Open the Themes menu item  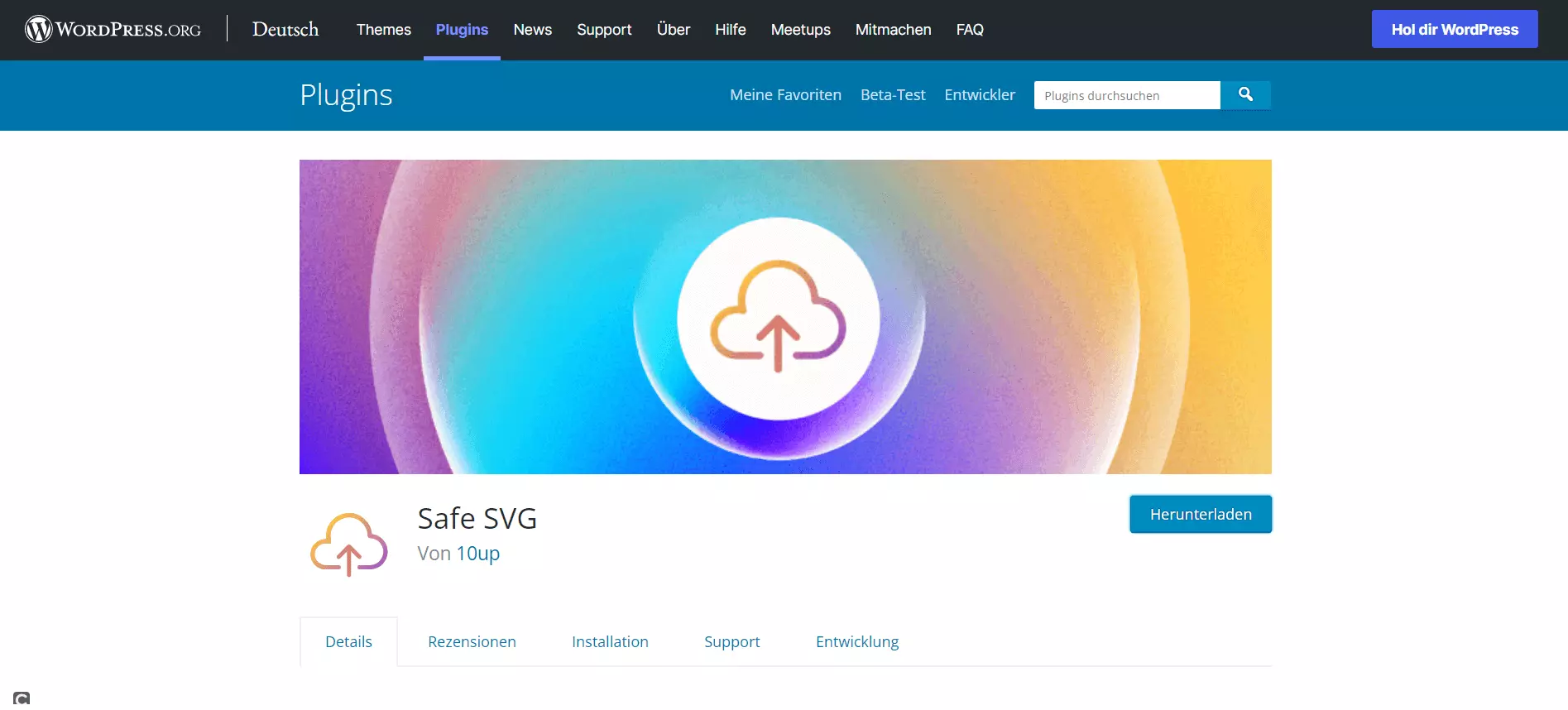[x=383, y=30]
